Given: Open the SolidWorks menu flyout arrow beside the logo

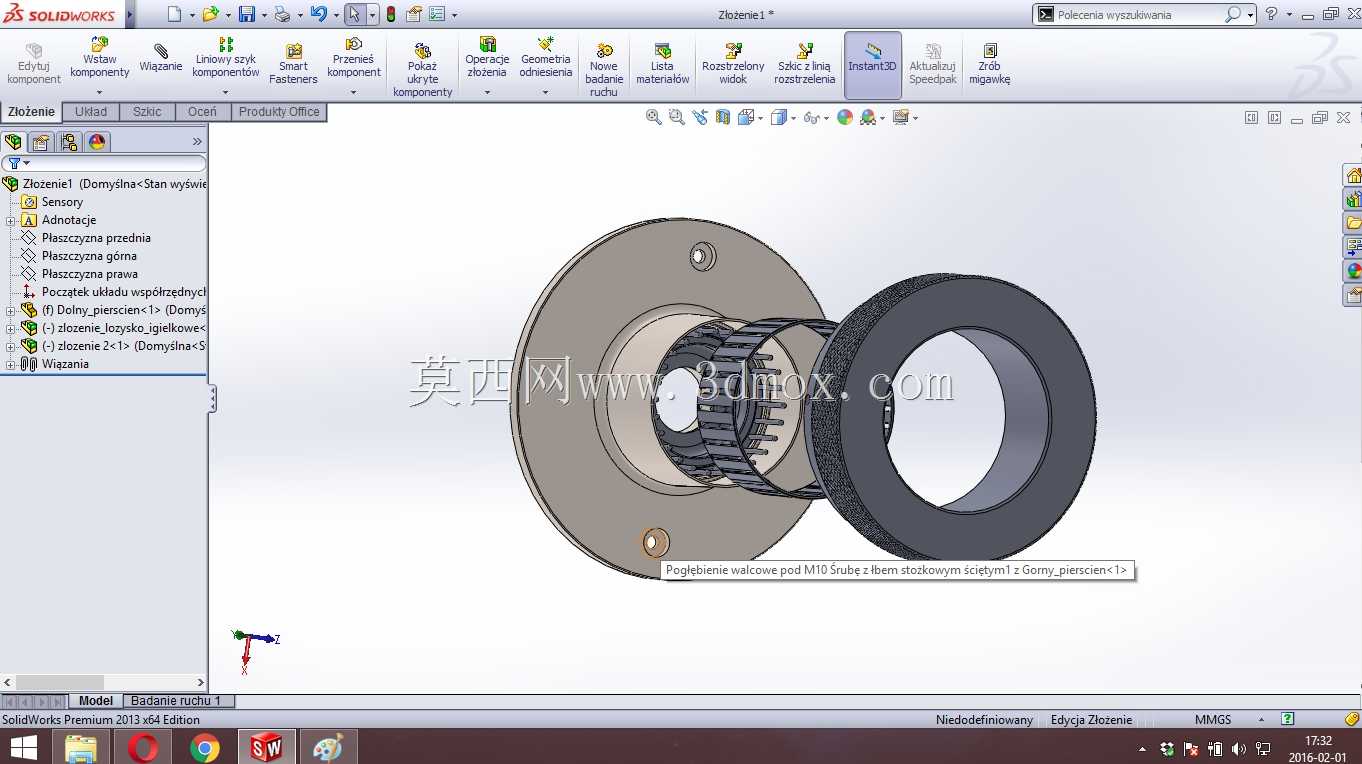Looking at the screenshot, I should tap(130, 14).
